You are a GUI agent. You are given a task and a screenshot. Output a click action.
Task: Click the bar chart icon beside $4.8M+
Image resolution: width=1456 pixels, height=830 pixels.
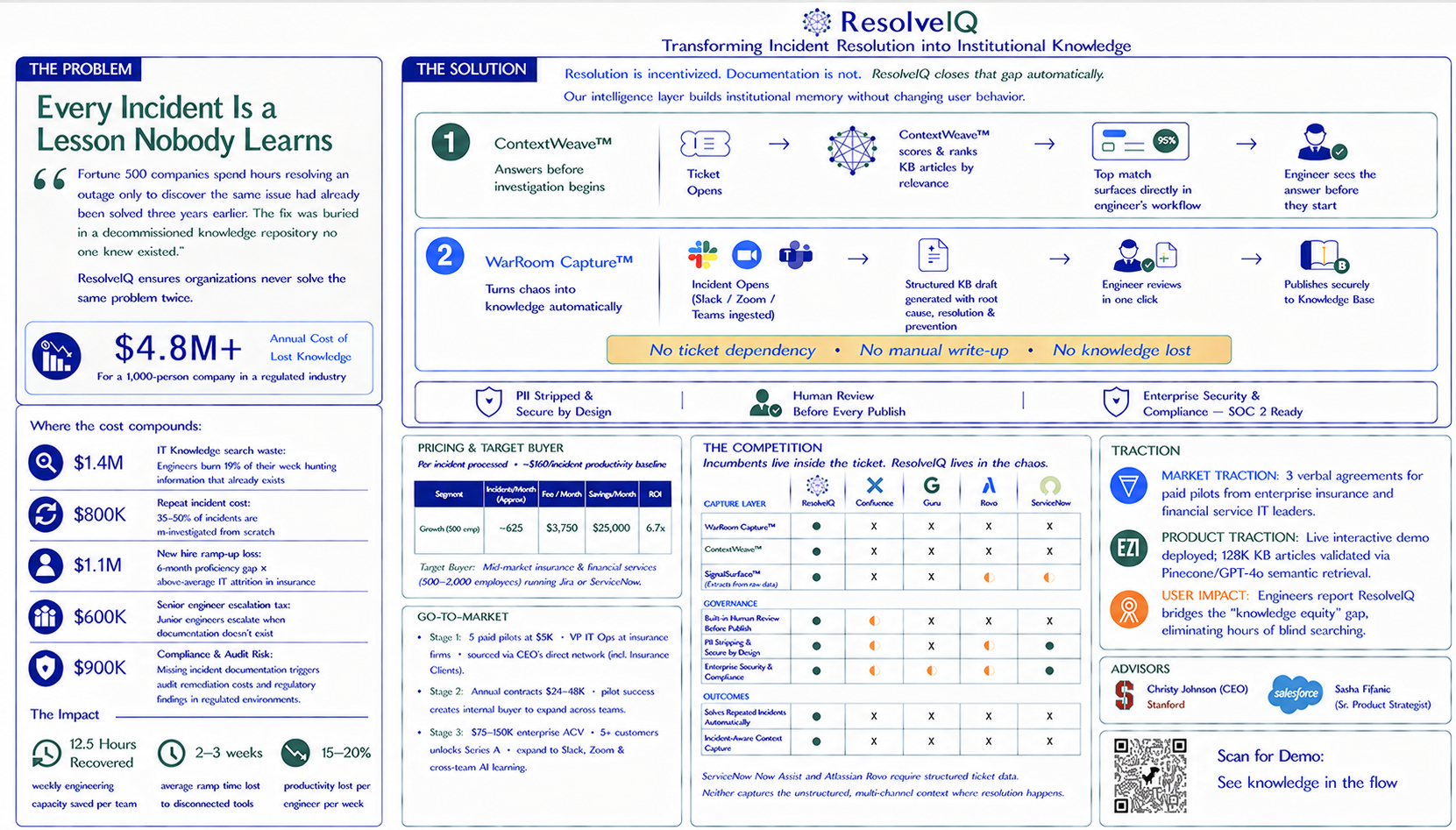click(x=57, y=356)
